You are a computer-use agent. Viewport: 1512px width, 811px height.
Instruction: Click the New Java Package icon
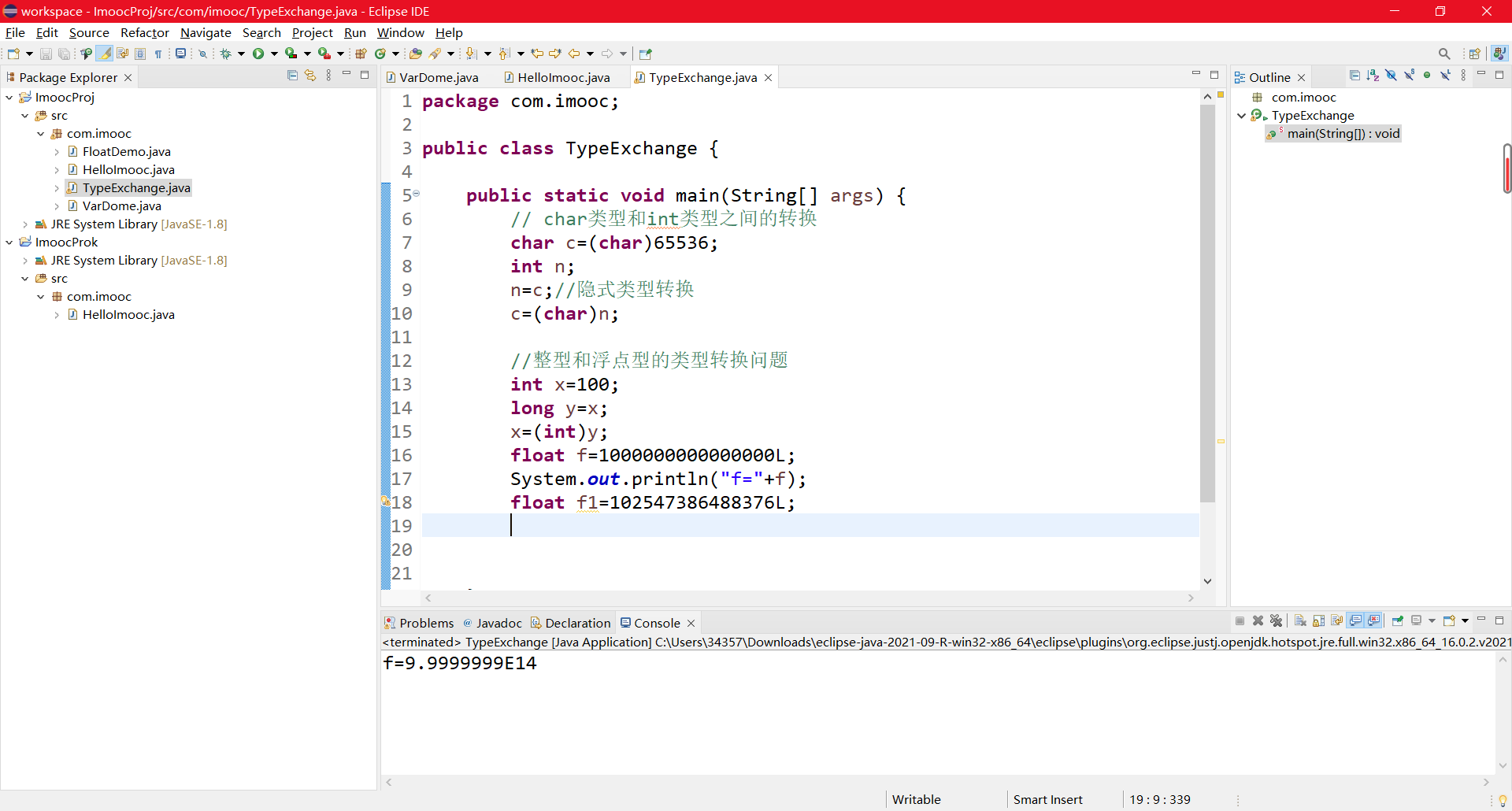click(361, 54)
